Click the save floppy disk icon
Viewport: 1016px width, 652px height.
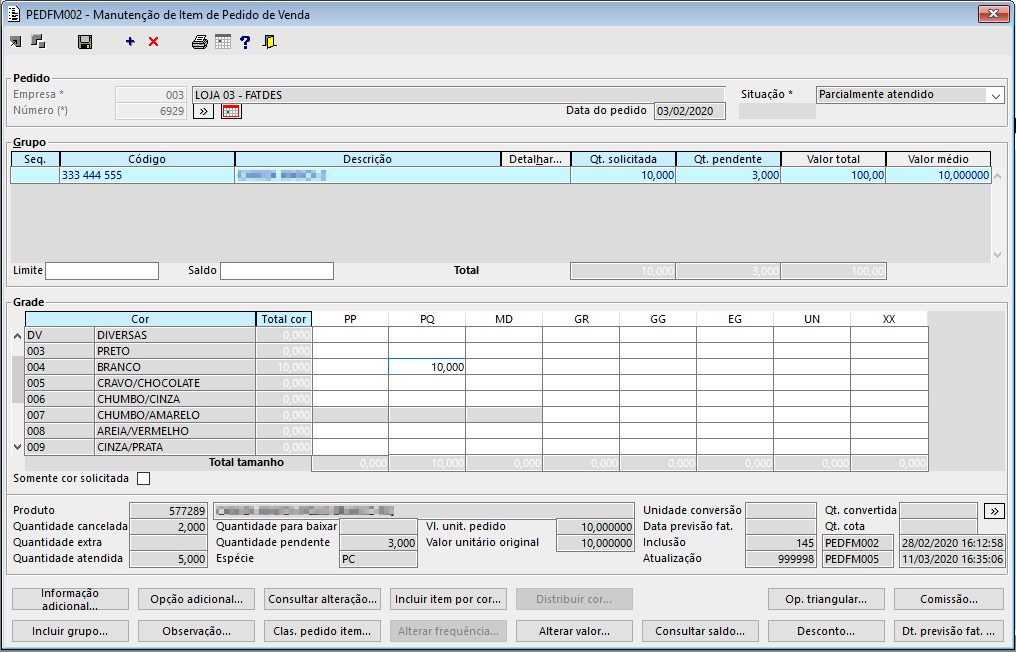pos(85,42)
